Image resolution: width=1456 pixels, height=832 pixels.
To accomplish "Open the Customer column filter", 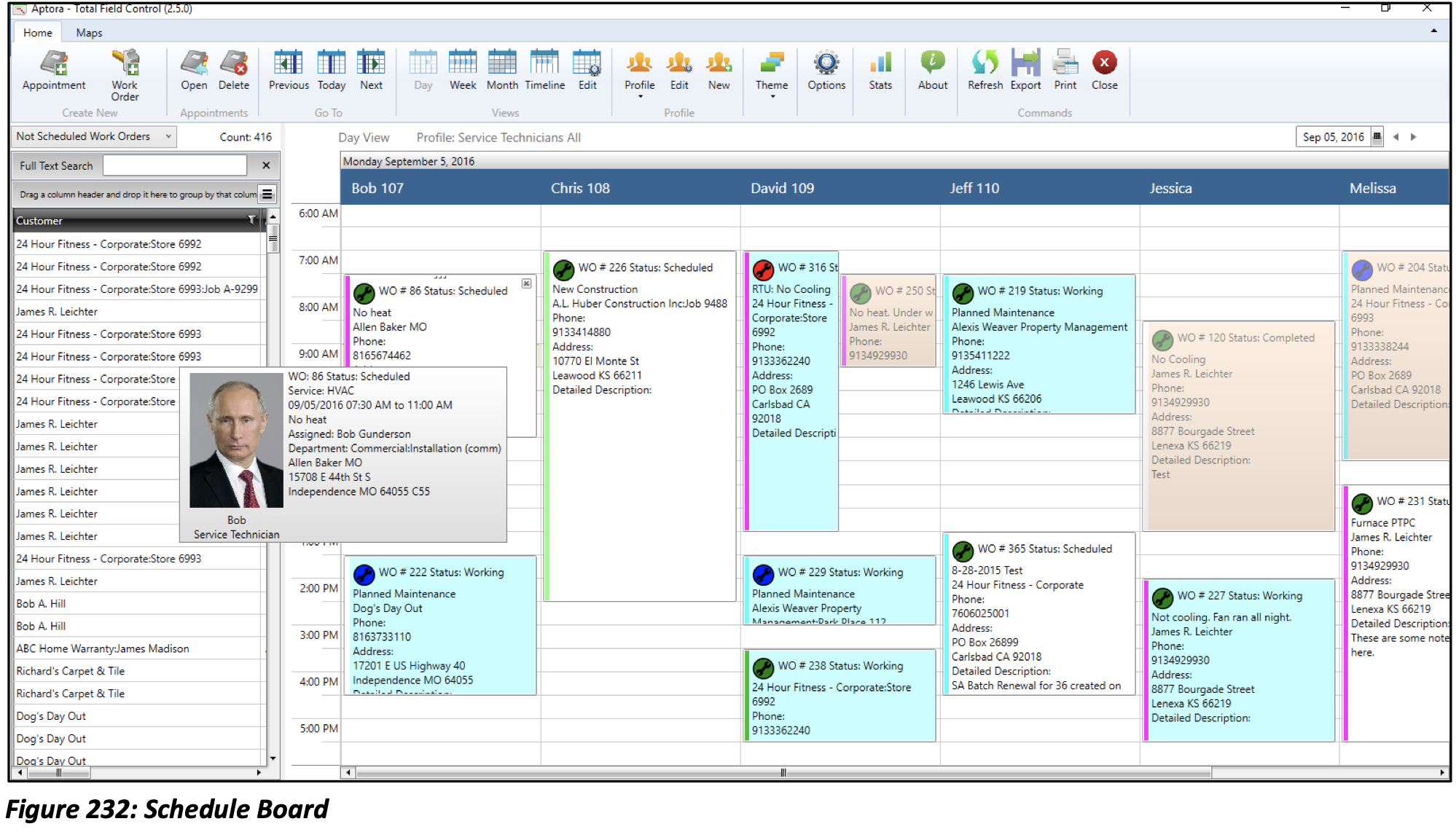I will coord(251,221).
